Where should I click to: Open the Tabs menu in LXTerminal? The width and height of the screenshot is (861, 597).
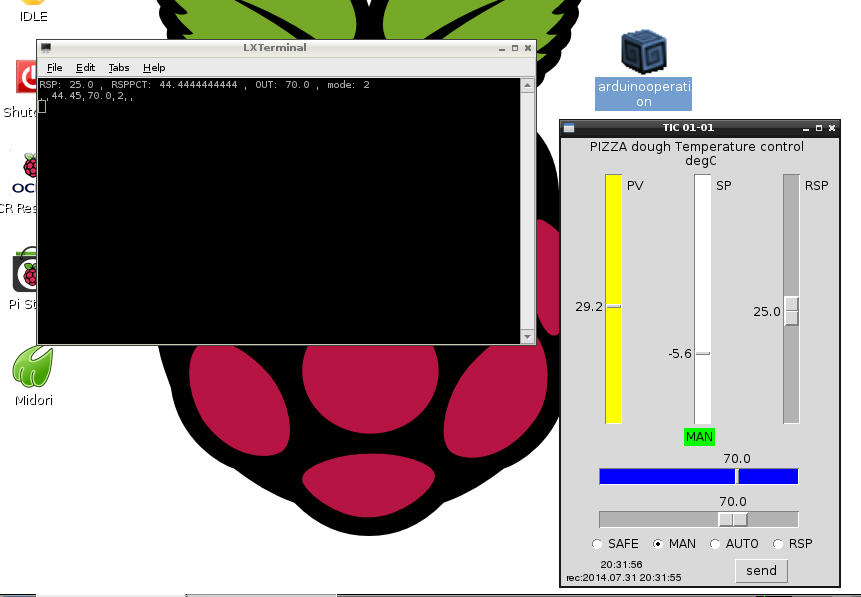tap(118, 68)
